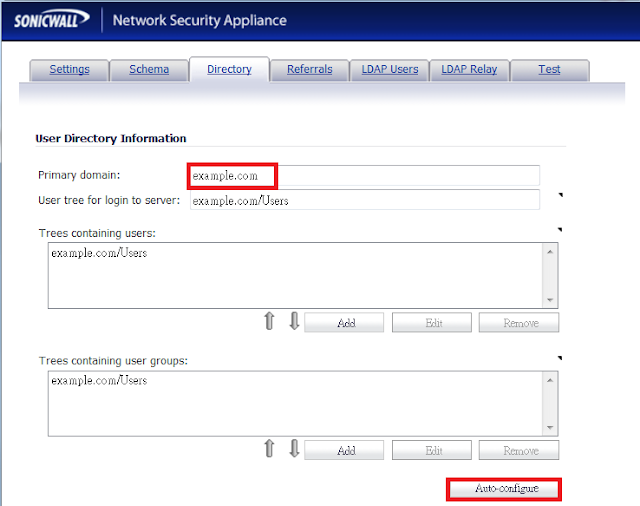Open the Test tab

pos(549,70)
